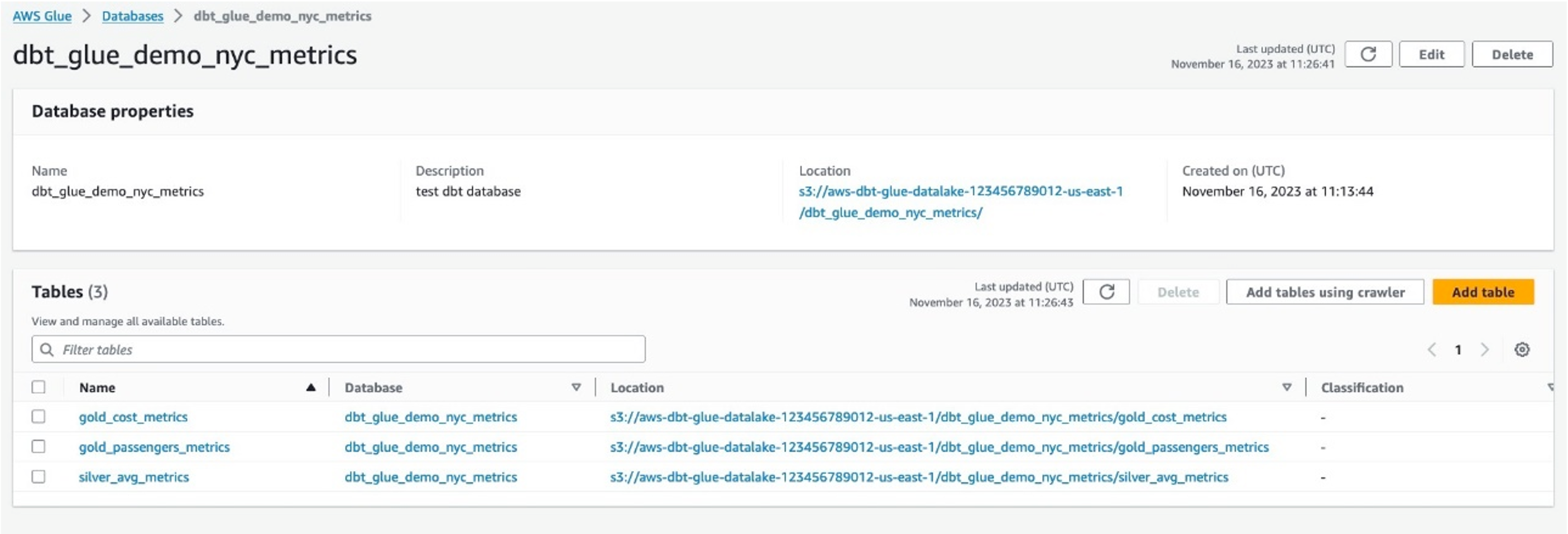Open the gold_passengers_metrics table
Screen dimensions: 1568x534
154,447
